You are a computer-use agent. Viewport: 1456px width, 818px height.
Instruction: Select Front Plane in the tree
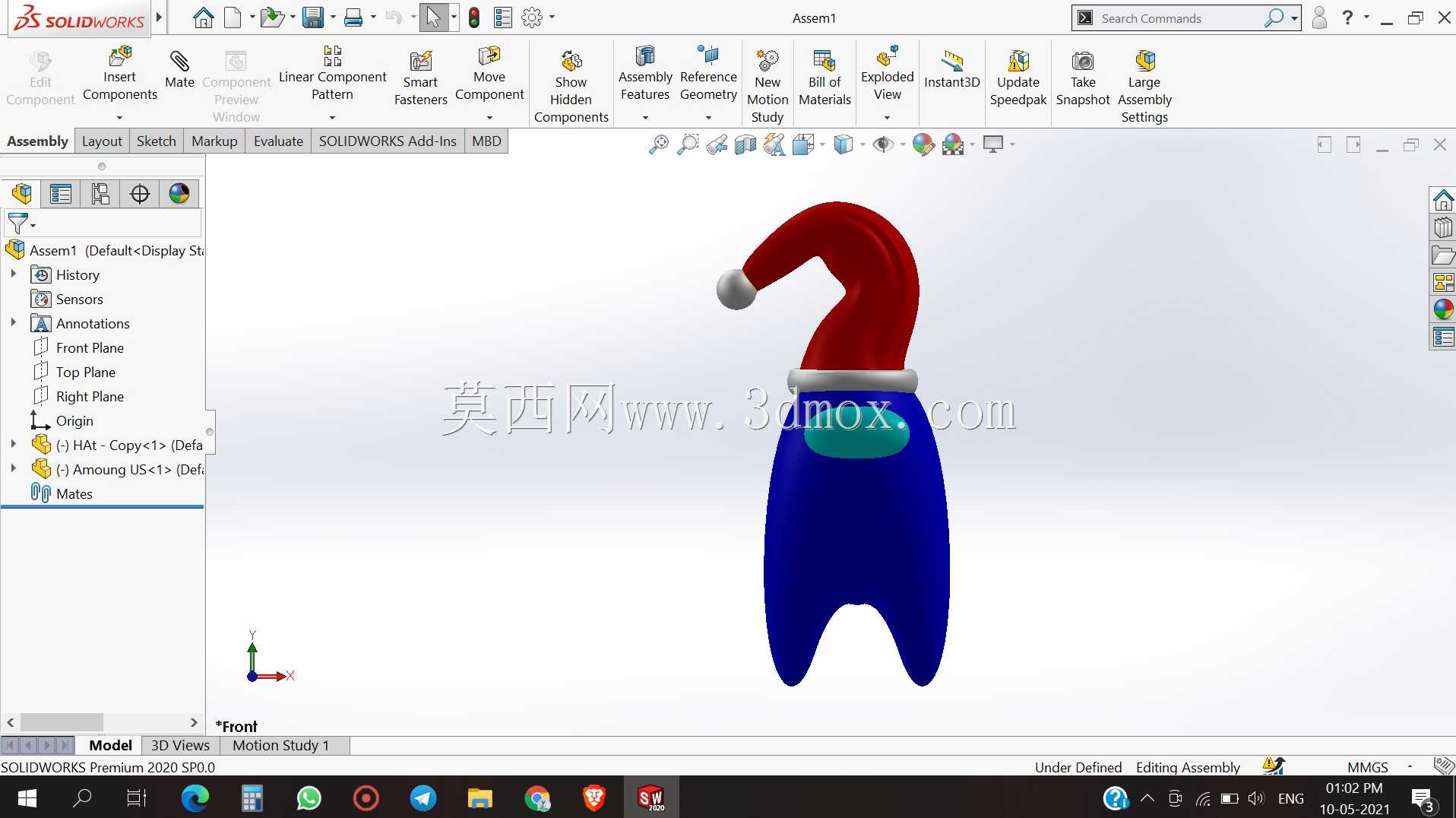coord(90,347)
